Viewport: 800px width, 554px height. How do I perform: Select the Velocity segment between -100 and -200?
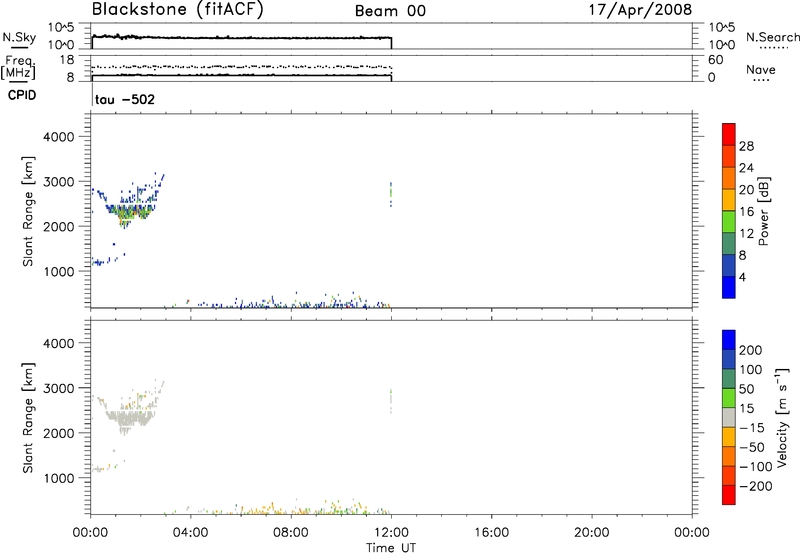coord(729,475)
